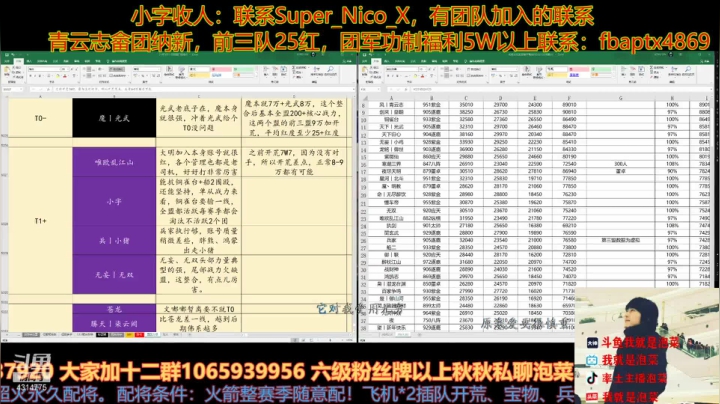
Task: Toggle Bold in the left Excel window
Action: point(30,76)
